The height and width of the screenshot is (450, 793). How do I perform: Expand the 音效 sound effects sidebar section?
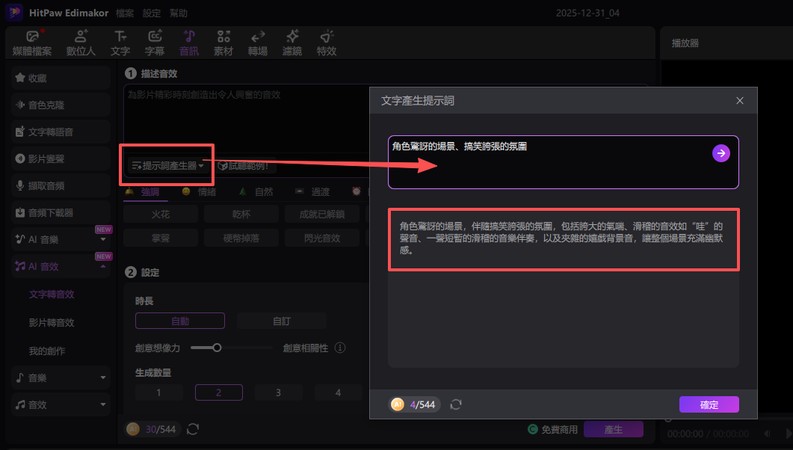[103, 404]
